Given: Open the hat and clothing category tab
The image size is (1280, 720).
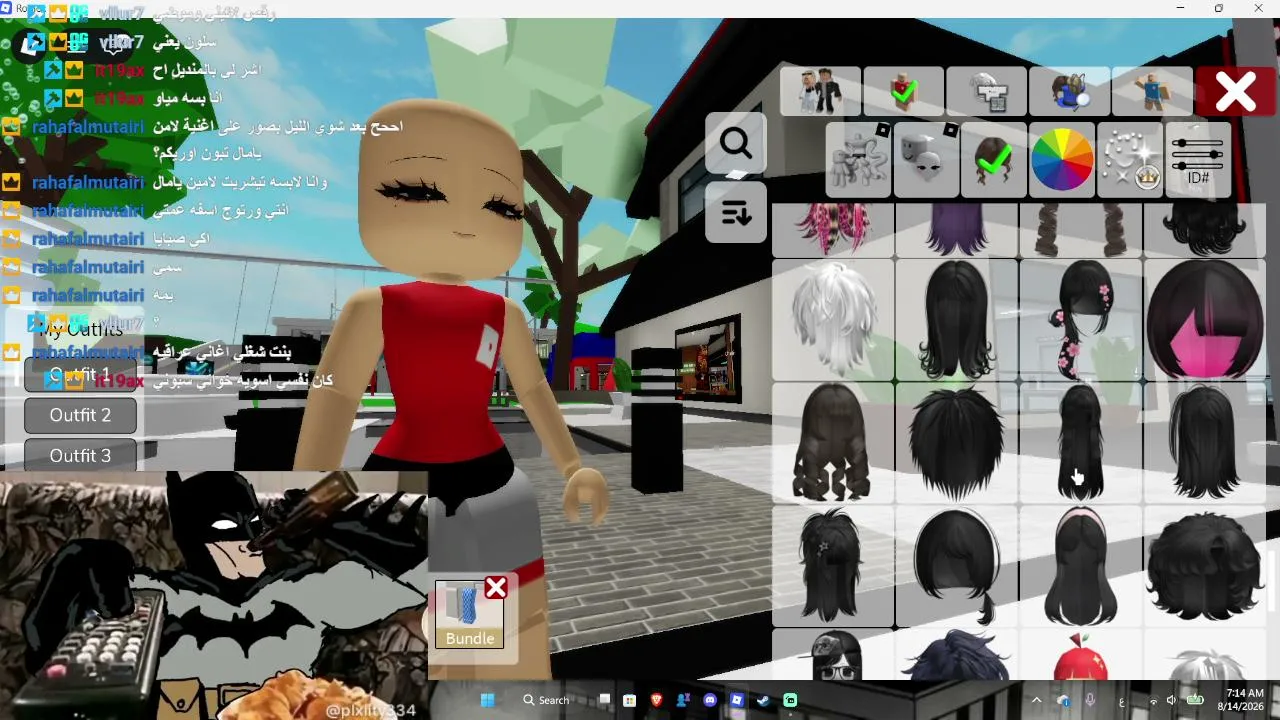Looking at the screenshot, I should coord(986,92).
